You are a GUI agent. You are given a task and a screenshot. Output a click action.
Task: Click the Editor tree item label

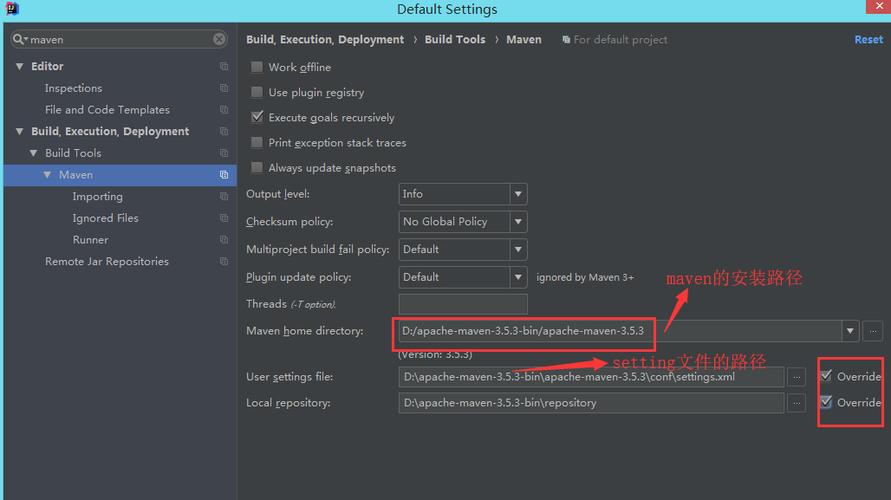(x=47, y=66)
